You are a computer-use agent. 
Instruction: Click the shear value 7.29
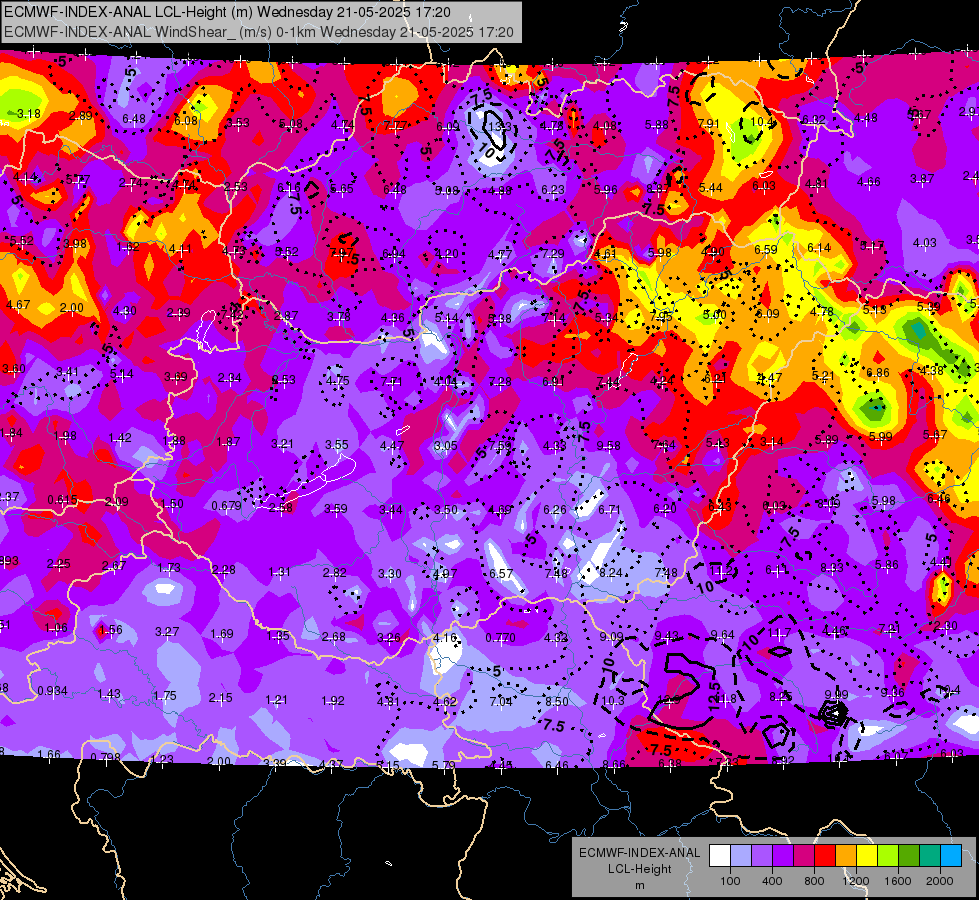553,254
